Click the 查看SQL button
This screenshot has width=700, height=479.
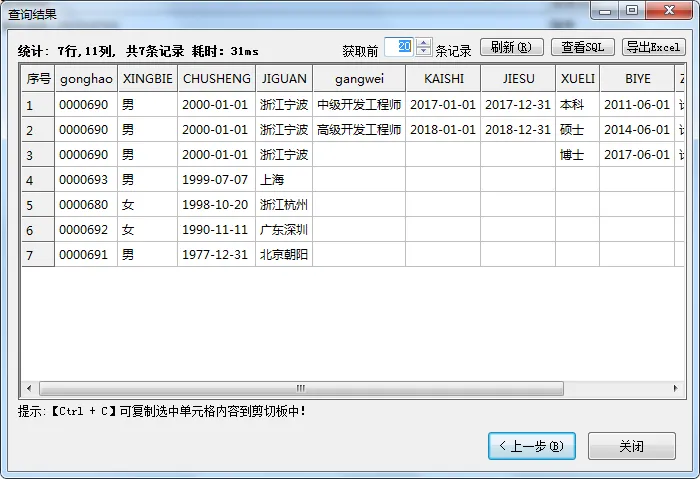(582, 47)
